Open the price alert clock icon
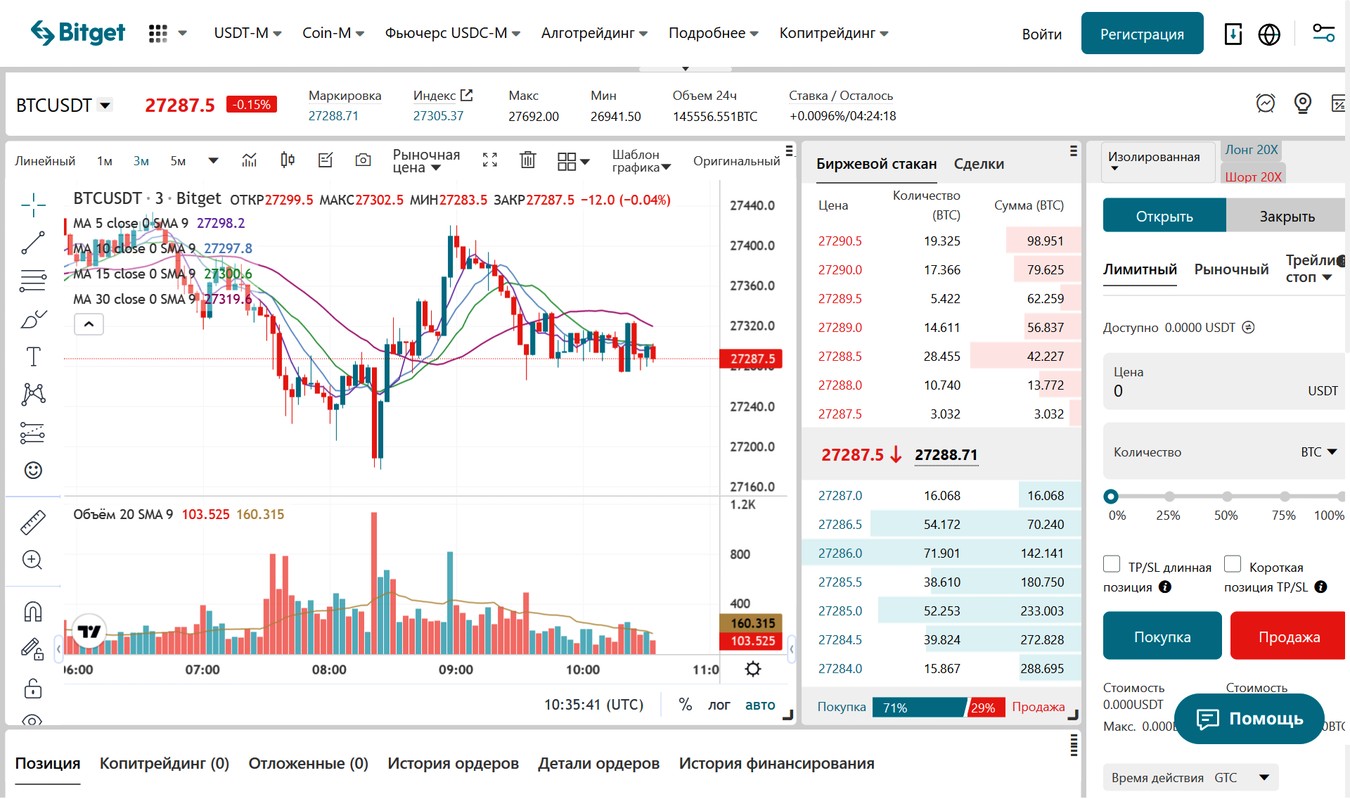 pos(1266,103)
